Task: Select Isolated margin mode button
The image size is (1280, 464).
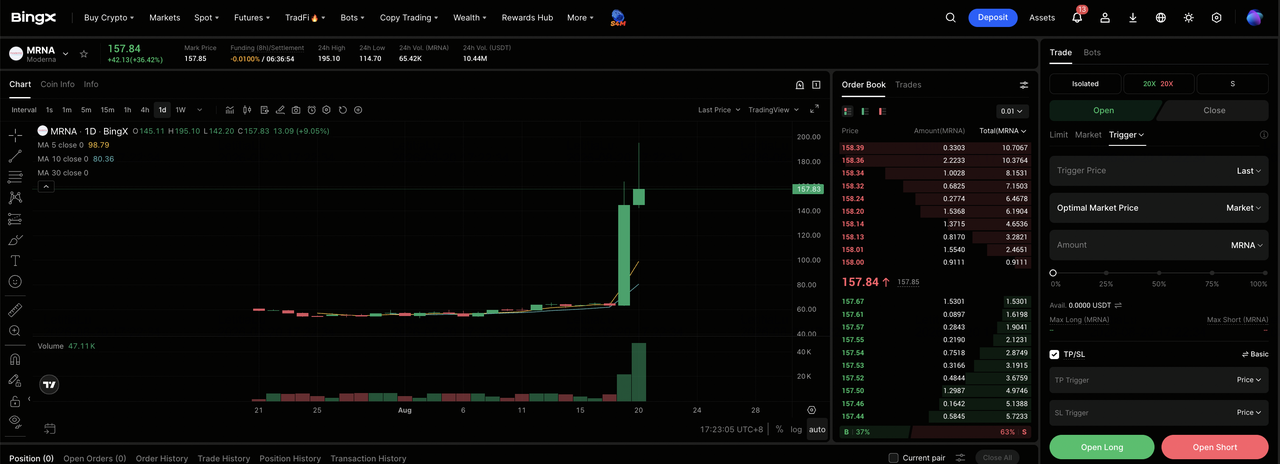Action: pyautogui.click(x=1085, y=84)
